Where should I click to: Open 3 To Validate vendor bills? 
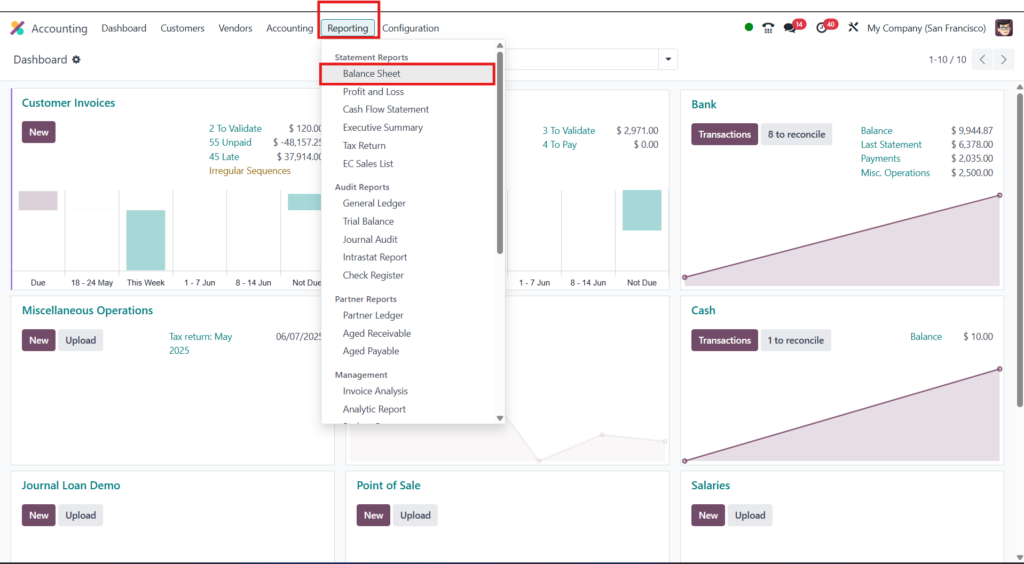[569, 131]
